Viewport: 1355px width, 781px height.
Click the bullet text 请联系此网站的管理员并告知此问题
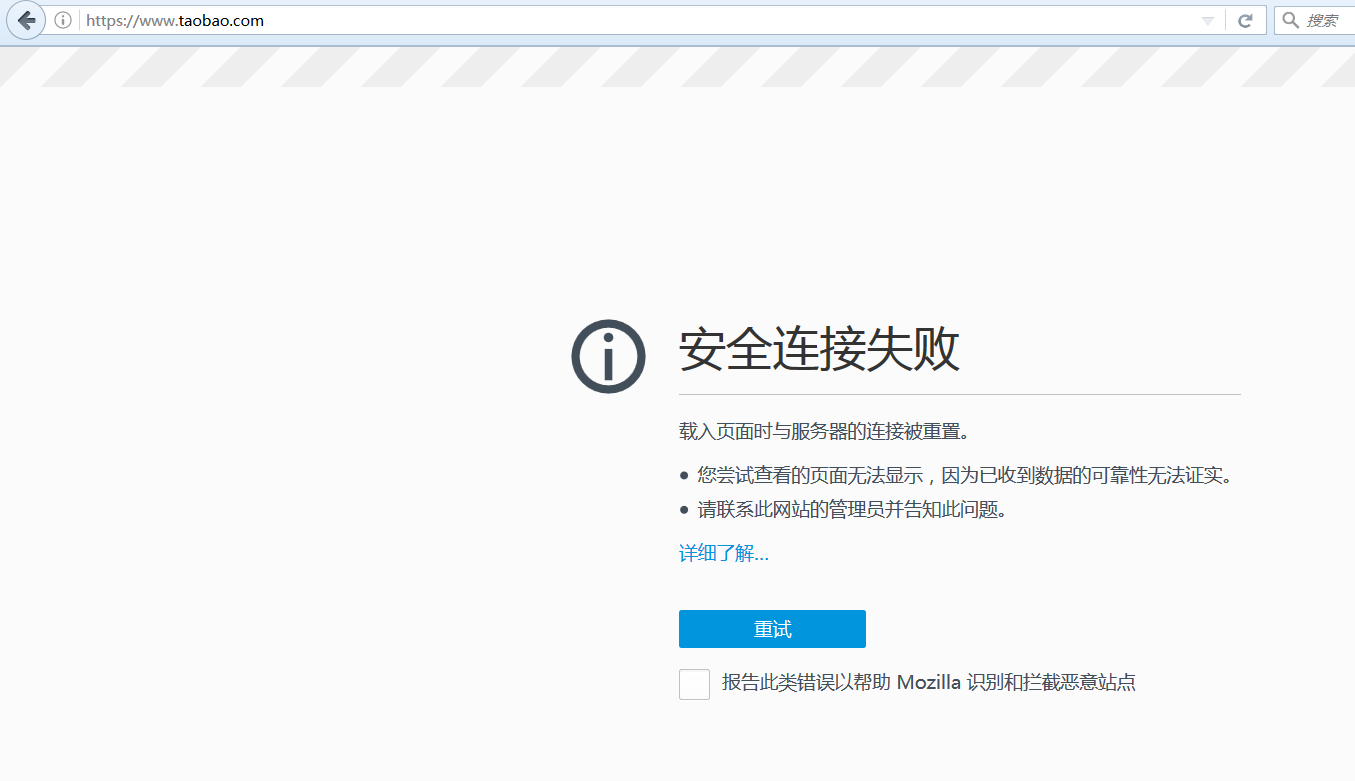point(851,509)
